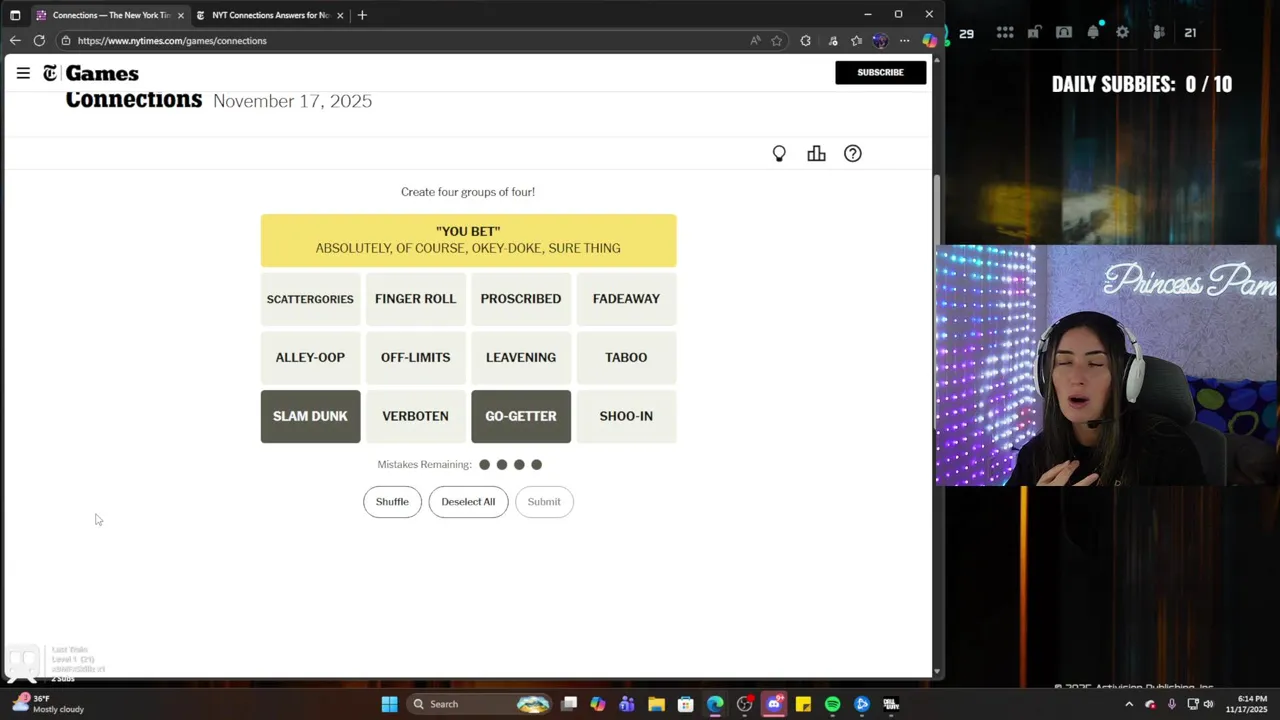1280x720 pixels.
Task: Select the SHOO-IN tile
Action: coord(626,416)
